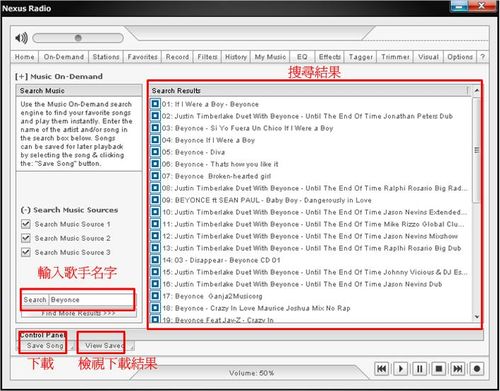Click results scrollbar up arrow
The height and width of the screenshot is (391, 500).
click(x=477, y=90)
